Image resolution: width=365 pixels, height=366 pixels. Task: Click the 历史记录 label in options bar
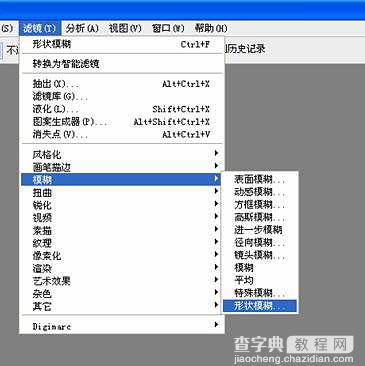pos(247,49)
